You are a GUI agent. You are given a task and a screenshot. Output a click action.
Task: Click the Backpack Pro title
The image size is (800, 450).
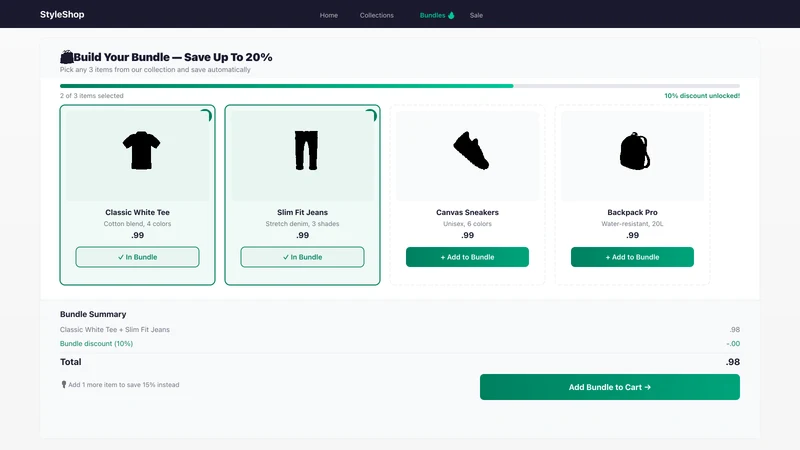pos(632,212)
